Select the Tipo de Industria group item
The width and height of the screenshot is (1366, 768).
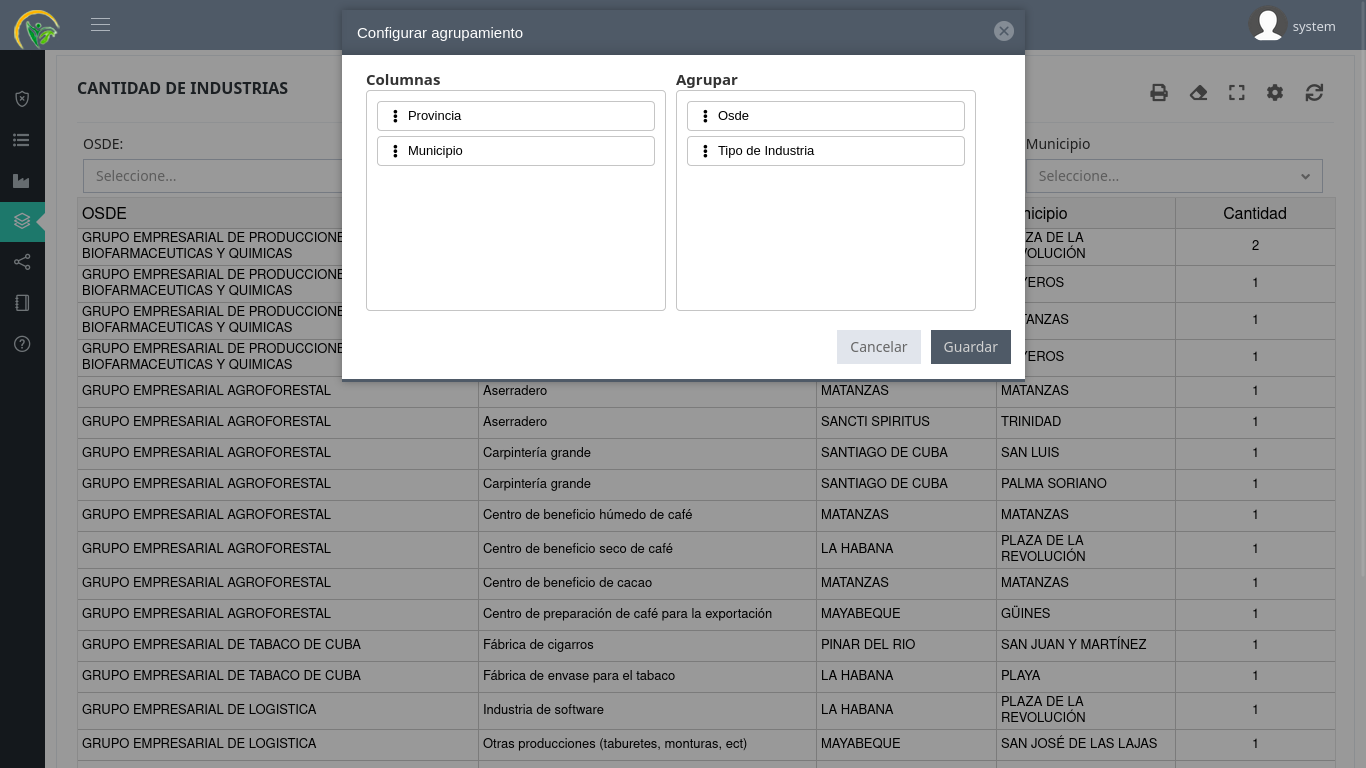point(826,151)
